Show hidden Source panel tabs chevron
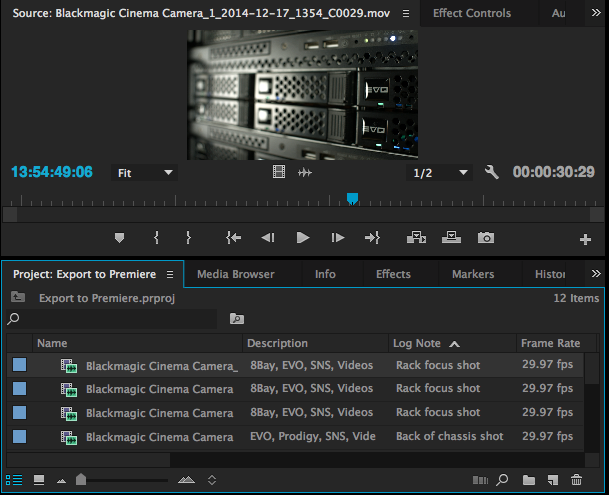Screen dimensions: 609x495 pyautogui.click(x=596, y=13)
